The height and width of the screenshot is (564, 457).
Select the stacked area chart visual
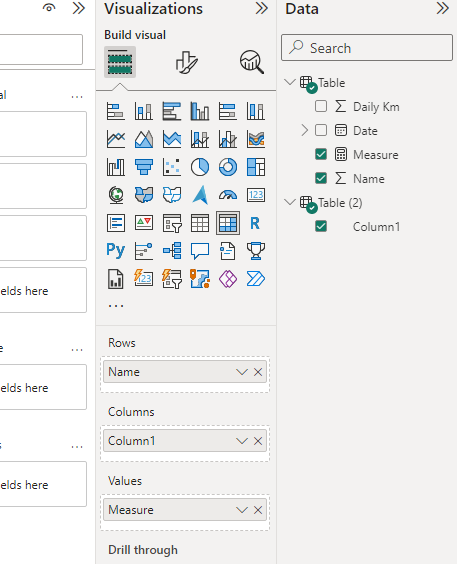click(172, 139)
